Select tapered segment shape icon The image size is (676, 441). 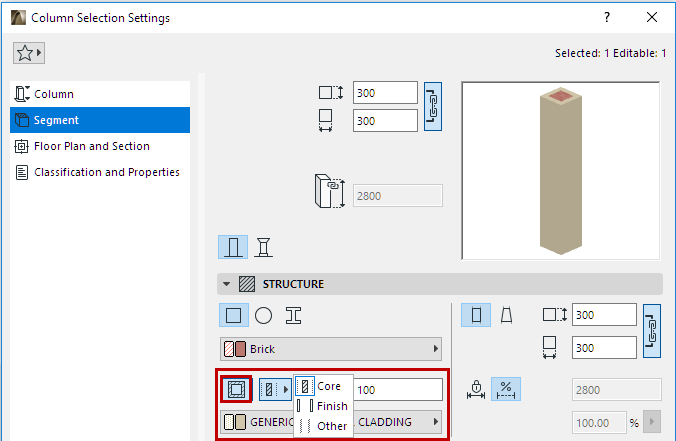[506, 315]
